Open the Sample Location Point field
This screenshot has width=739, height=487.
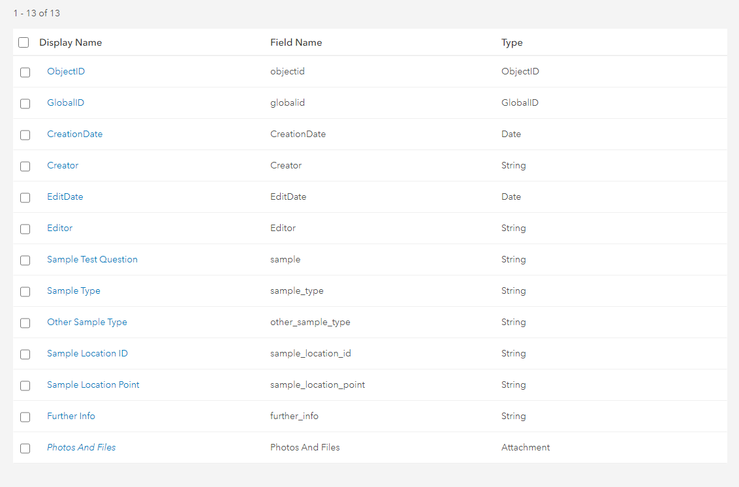(93, 385)
